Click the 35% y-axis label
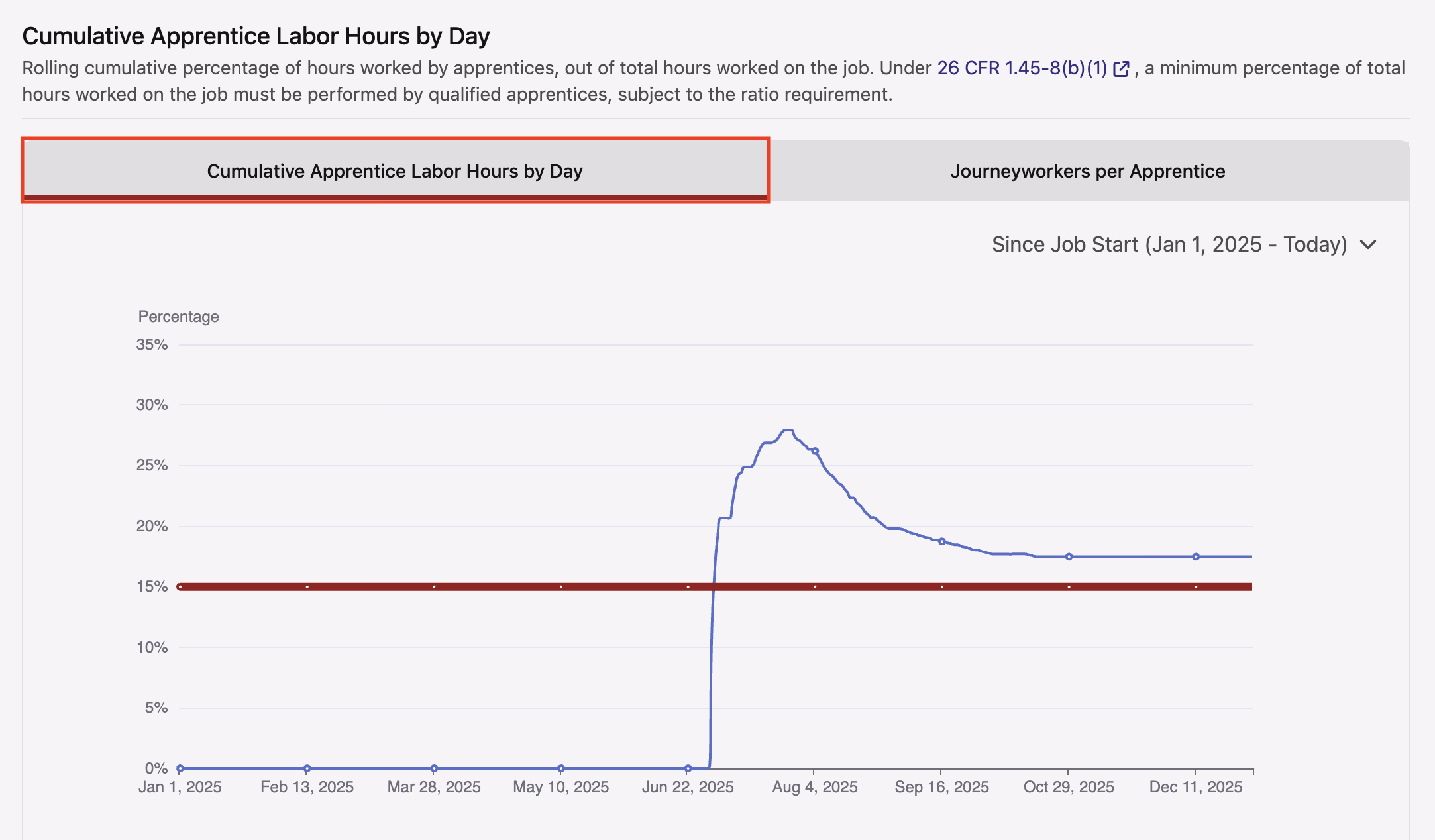Screen dimensions: 1435x840 click(x=152, y=344)
